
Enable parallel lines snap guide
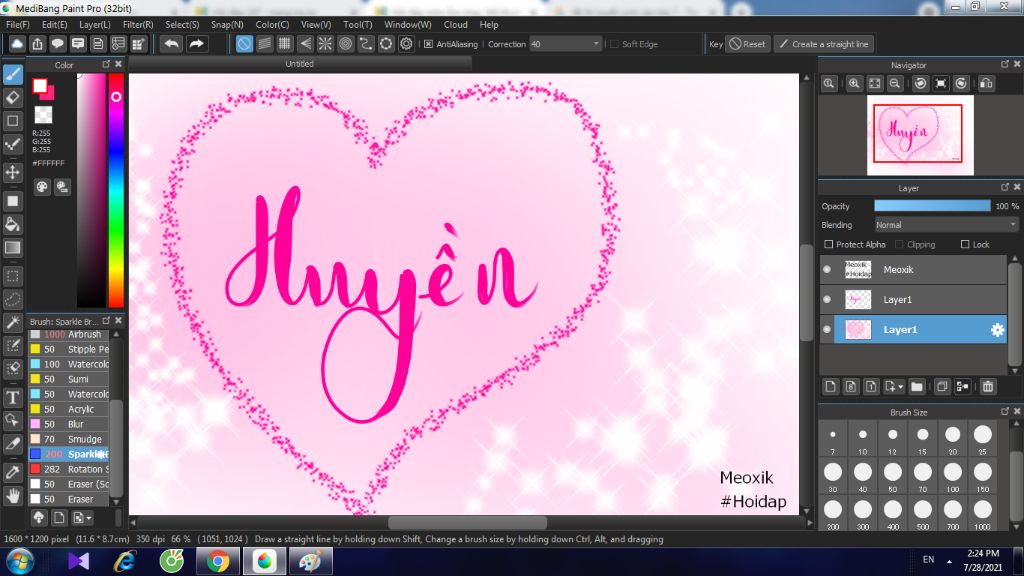click(264, 44)
